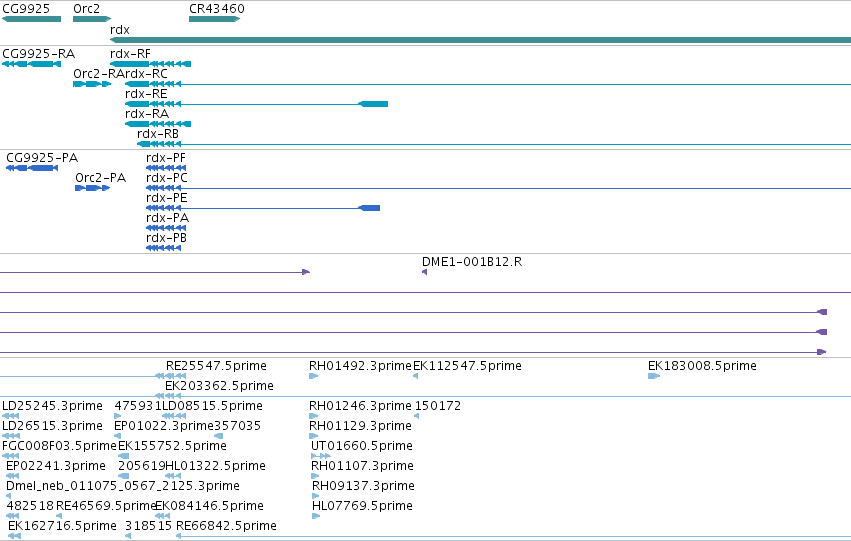Select the HL01322.5prime label
The height and width of the screenshot is (541, 851).
tap(215, 467)
